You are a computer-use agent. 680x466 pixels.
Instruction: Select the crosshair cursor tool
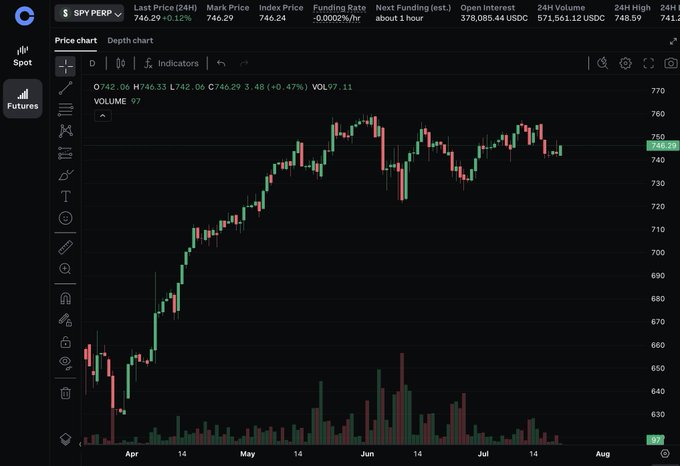65,66
